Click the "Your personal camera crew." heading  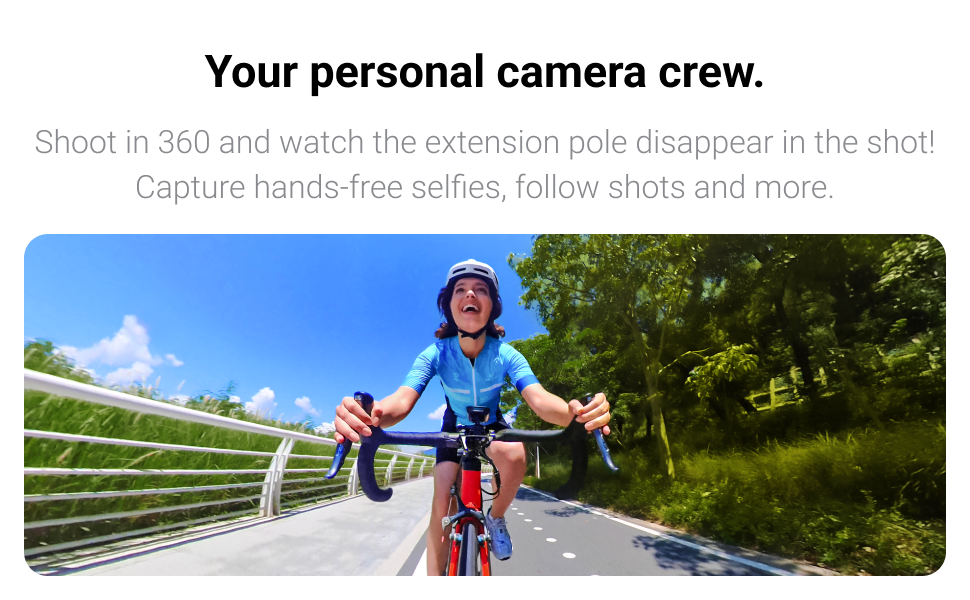pos(484,73)
